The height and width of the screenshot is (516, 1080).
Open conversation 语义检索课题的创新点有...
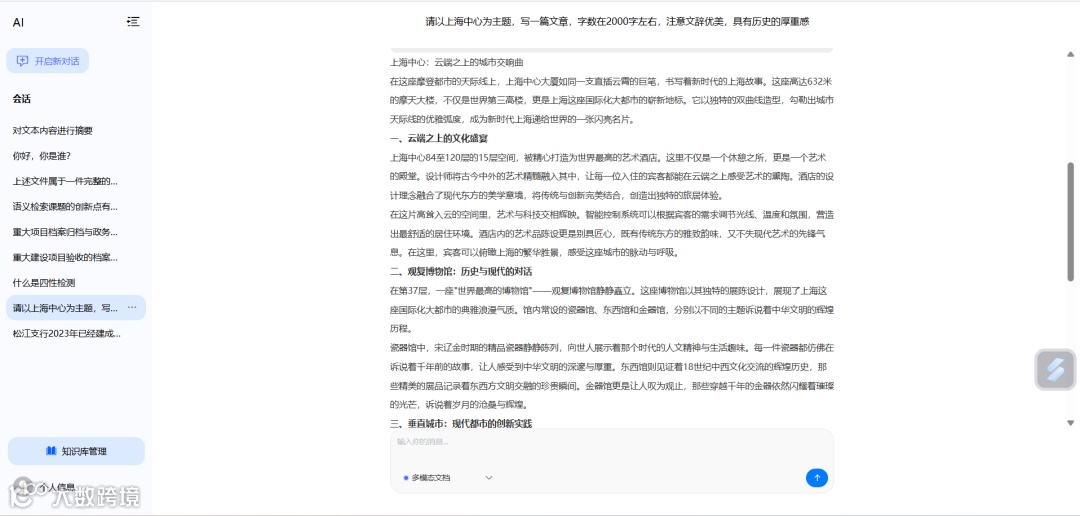[65, 207]
